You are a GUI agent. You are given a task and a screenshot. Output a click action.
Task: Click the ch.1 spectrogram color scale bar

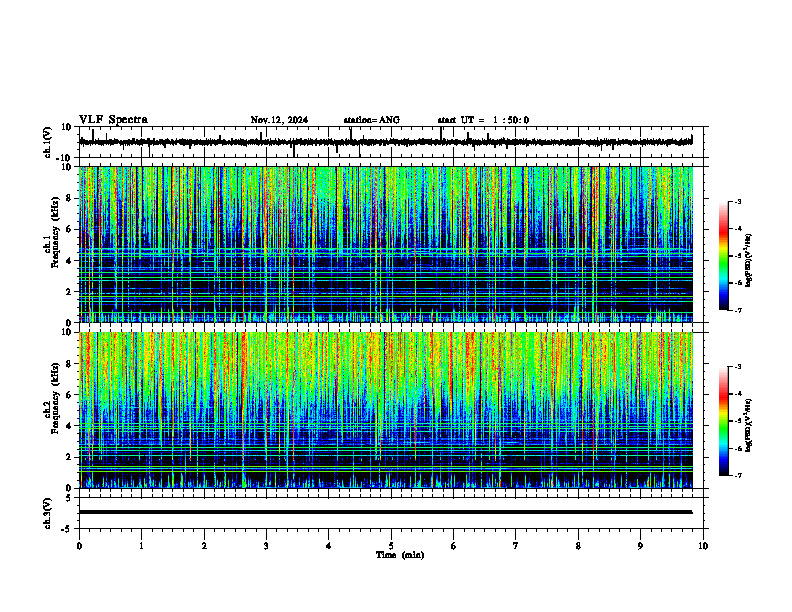click(x=724, y=256)
